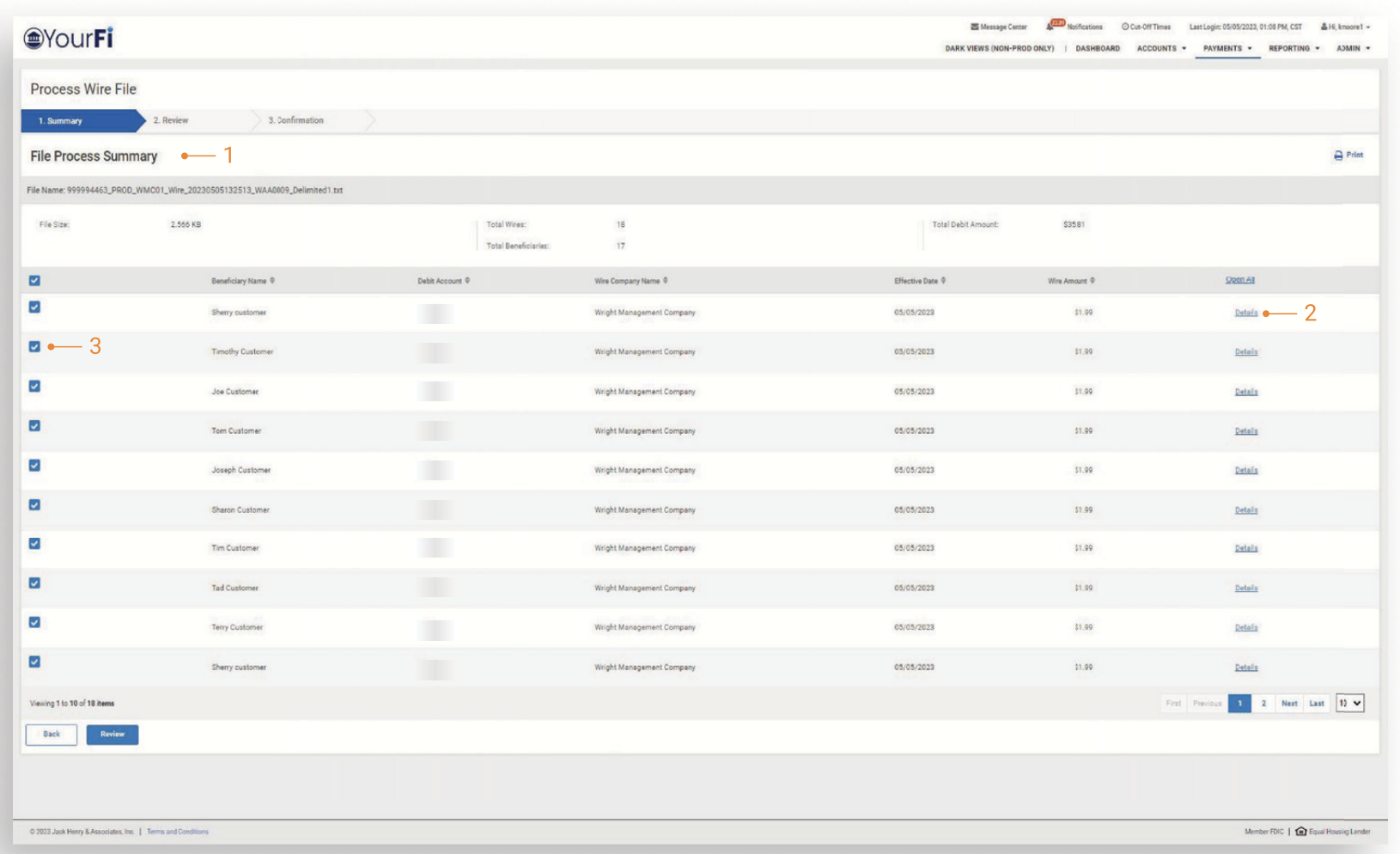Click the Notifications bell icon
The image size is (1400, 854).
(x=1050, y=27)
